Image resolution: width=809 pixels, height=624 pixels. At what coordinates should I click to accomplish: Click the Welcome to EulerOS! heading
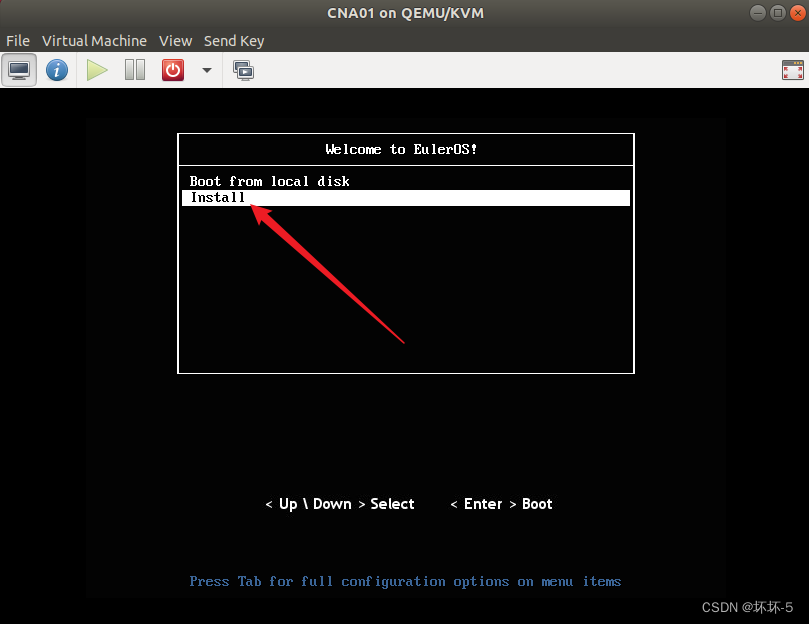[401, 149]
